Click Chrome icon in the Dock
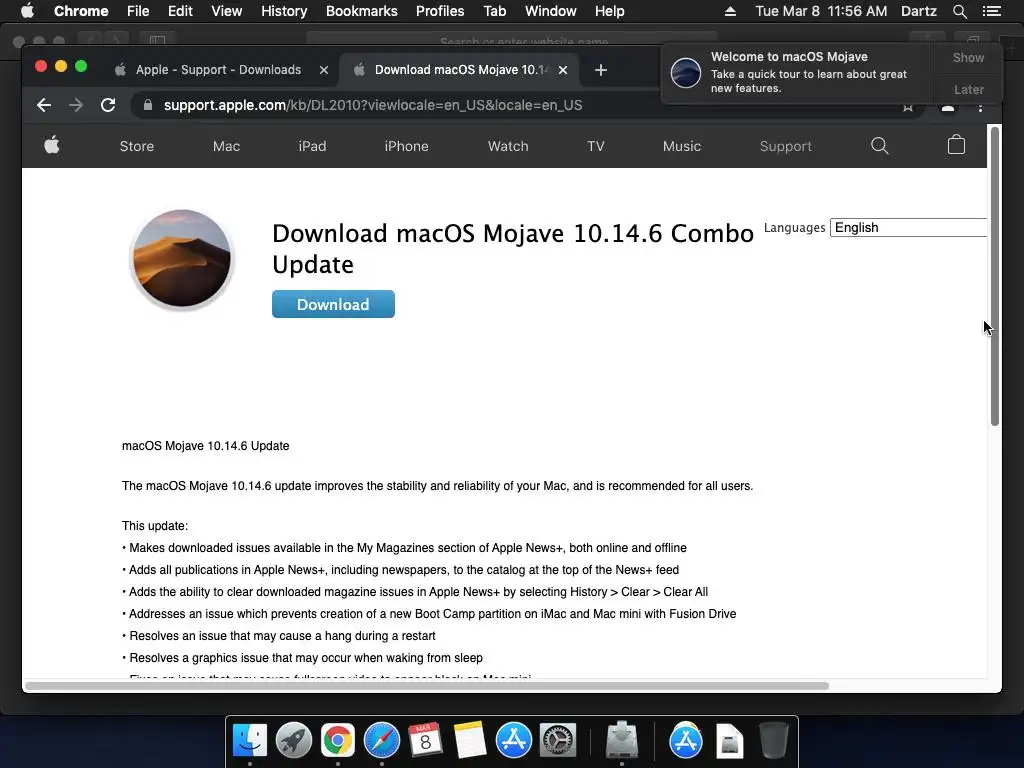This screenshot has width=1024, height=768. coord(338,741)
